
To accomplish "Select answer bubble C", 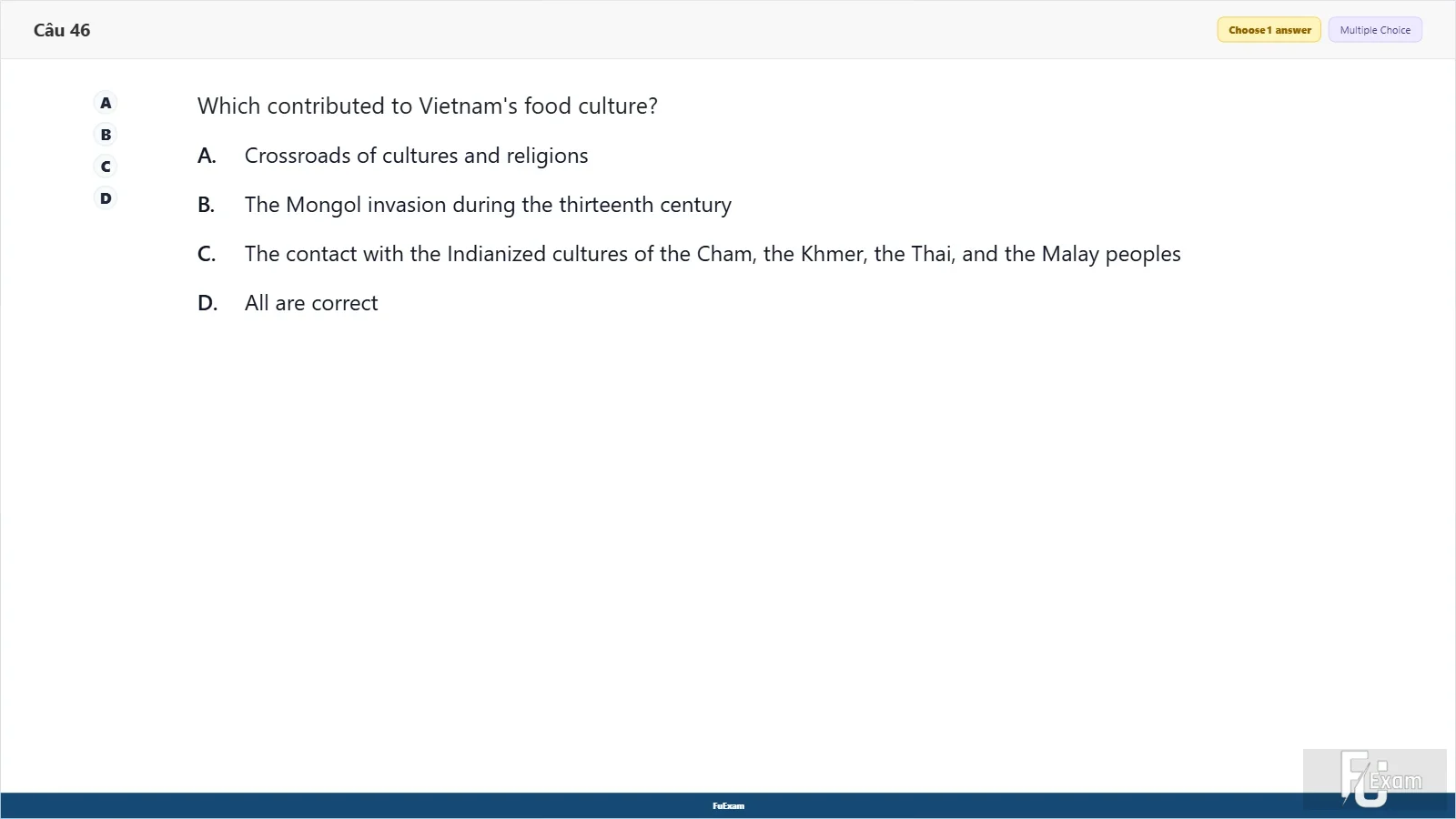I will click(x=106, y=167).
